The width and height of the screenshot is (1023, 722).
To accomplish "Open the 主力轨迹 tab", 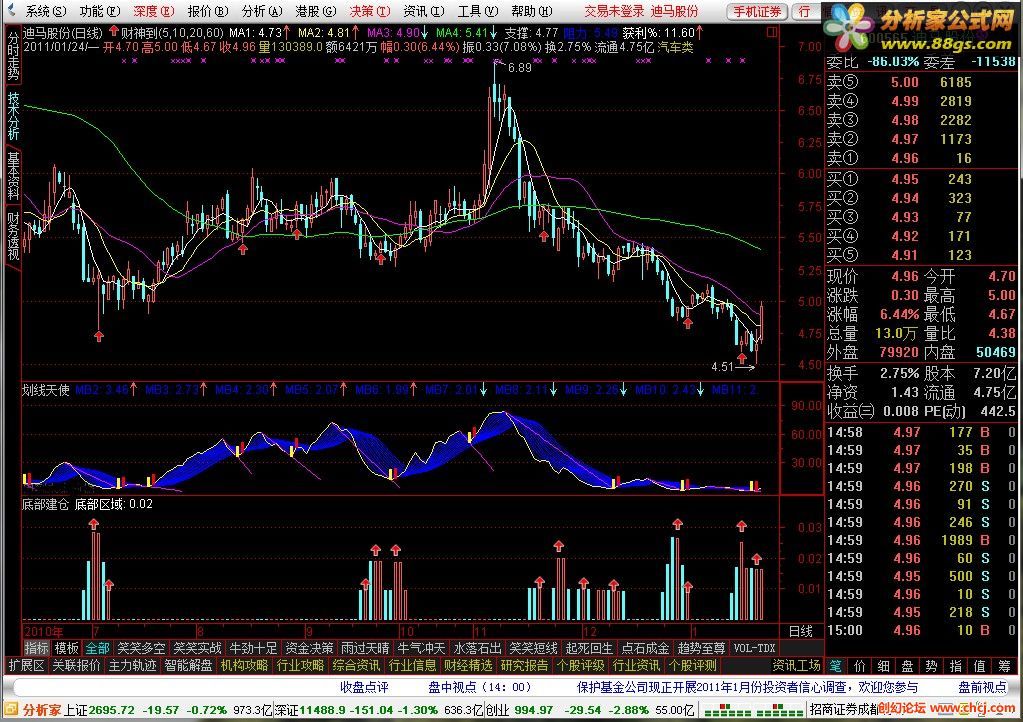I will point(132,665).
